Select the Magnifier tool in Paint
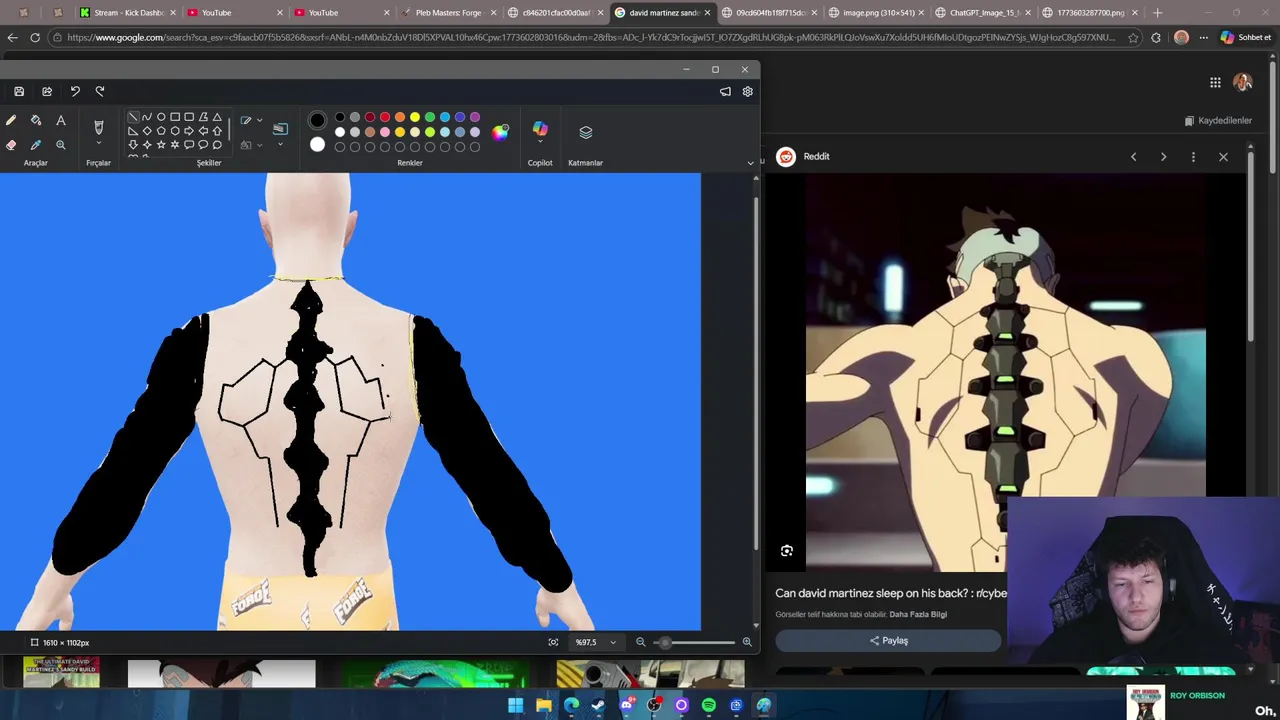1280x720 pixels. click(x=61, y=145)
